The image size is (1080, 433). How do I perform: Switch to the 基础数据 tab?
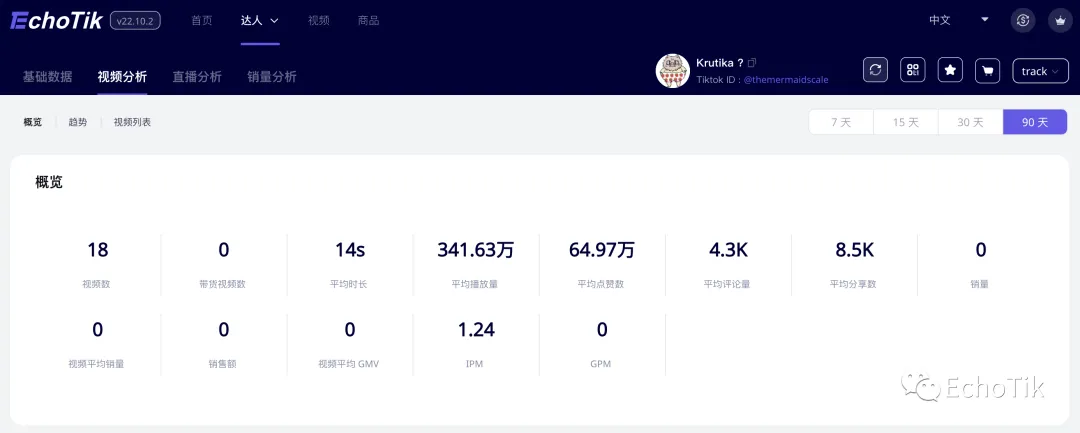(x=48, y=76)
